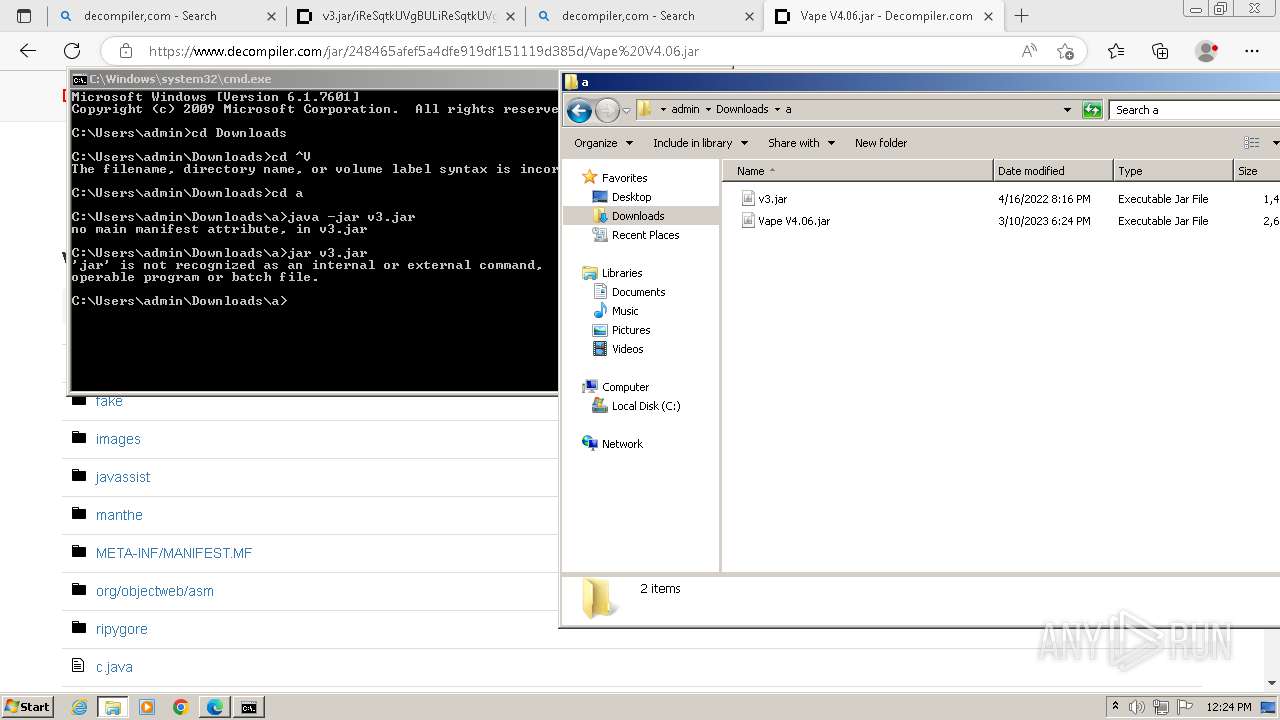Click admin in Explorer breadcrumb
This screenshot has height=720, width=1280.
[685, 110]
